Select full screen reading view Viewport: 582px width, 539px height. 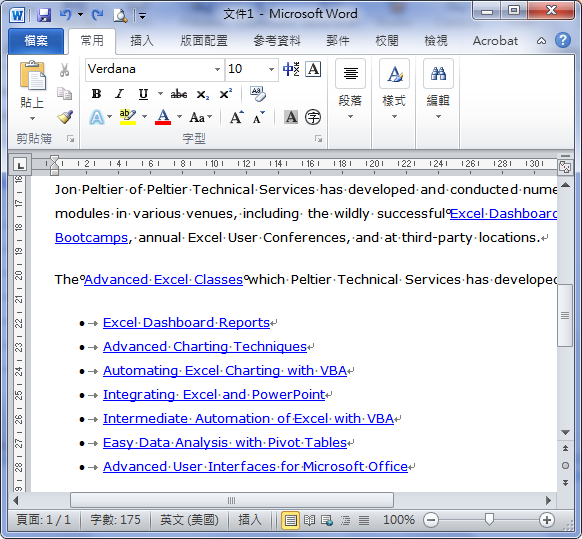point(309,520)
